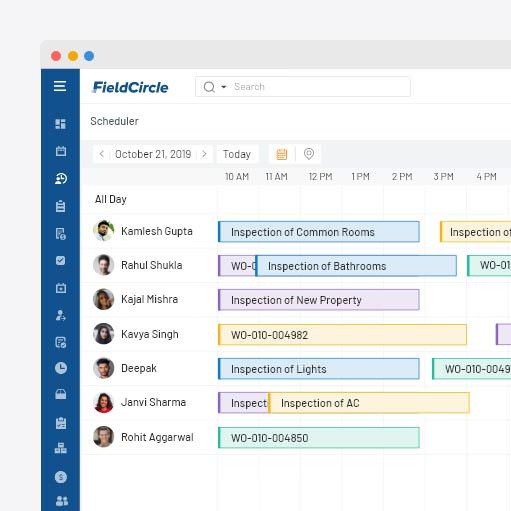The width and height of the screenshot is (511, 511).
Task: Click into the Search field
Action: [303, 87]
